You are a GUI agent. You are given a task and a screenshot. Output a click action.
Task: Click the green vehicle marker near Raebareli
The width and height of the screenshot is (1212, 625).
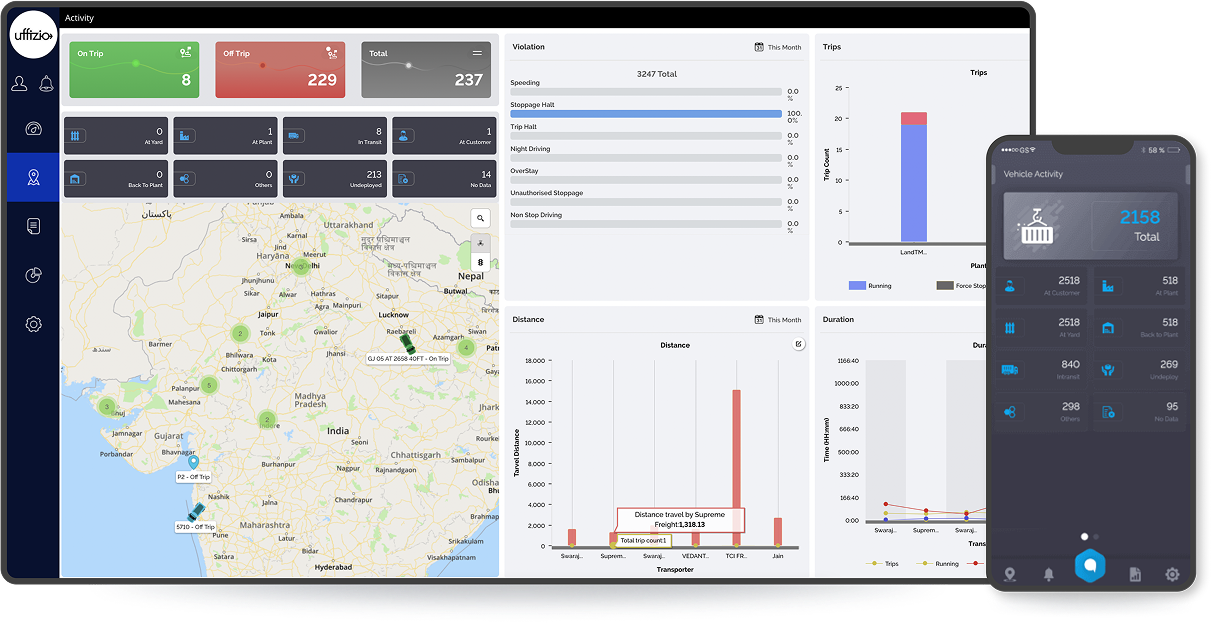[407, 342]
